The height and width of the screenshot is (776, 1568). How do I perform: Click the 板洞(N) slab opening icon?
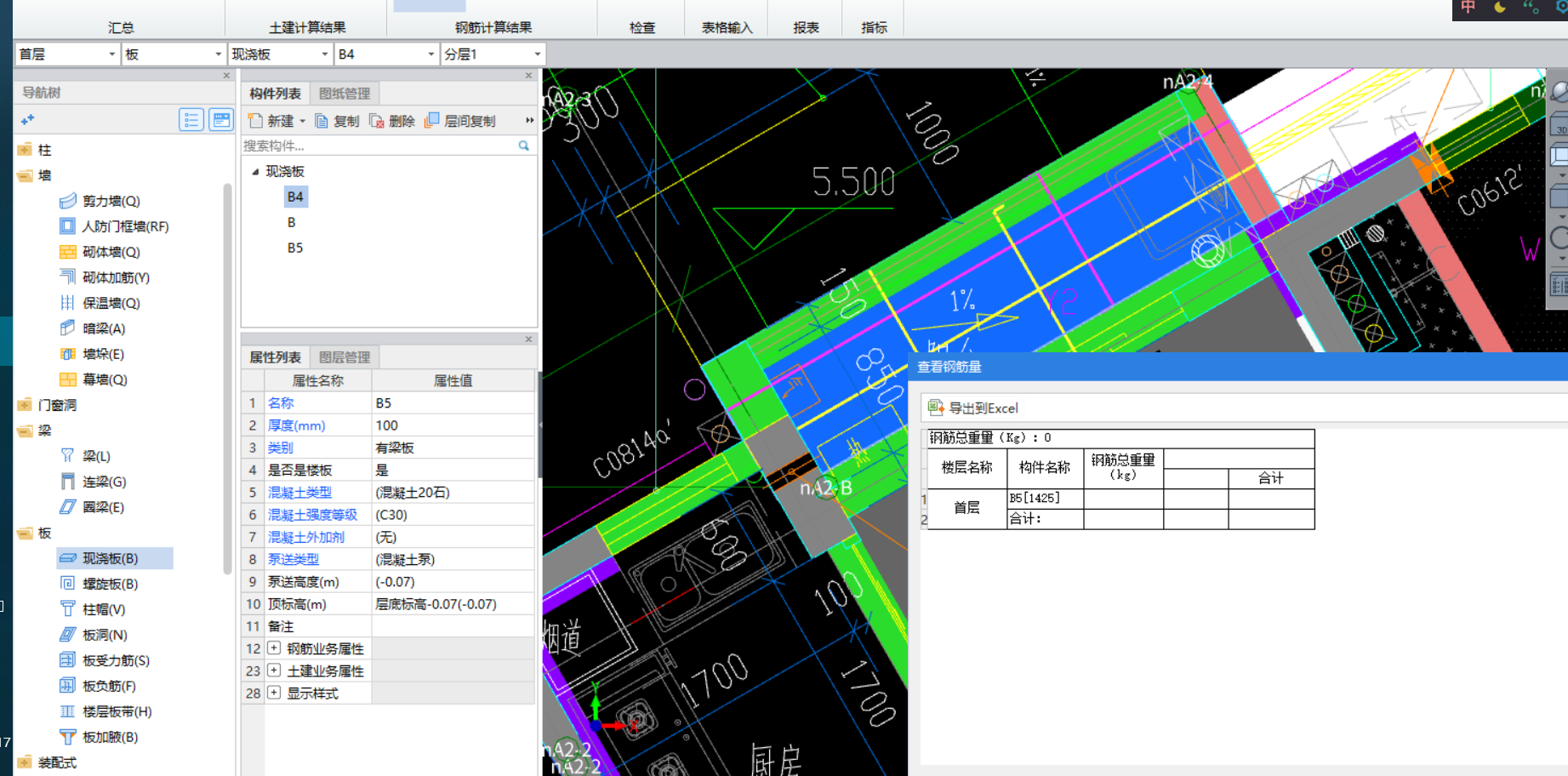(67, 635)
